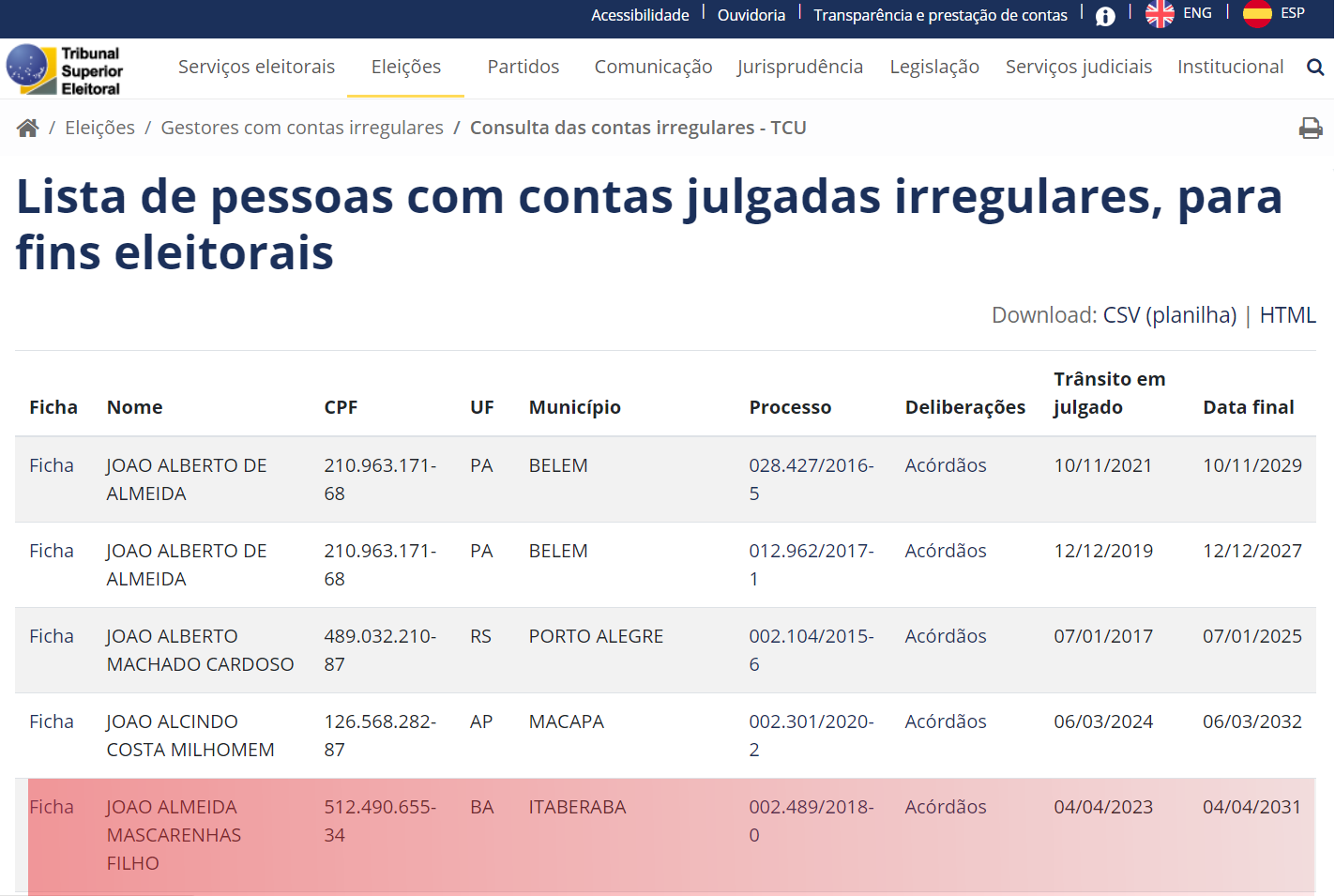This screenshot has width=1335, height=896.
Task: Download HTML version
Action: [x=1287, y=315]
